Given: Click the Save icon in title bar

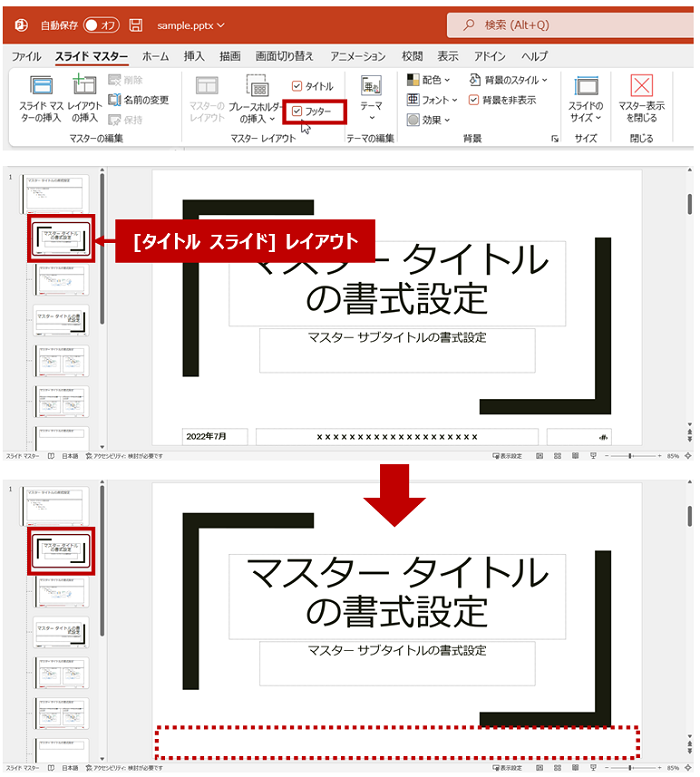Looking at the screenshot, I should (x=136, y=24).
